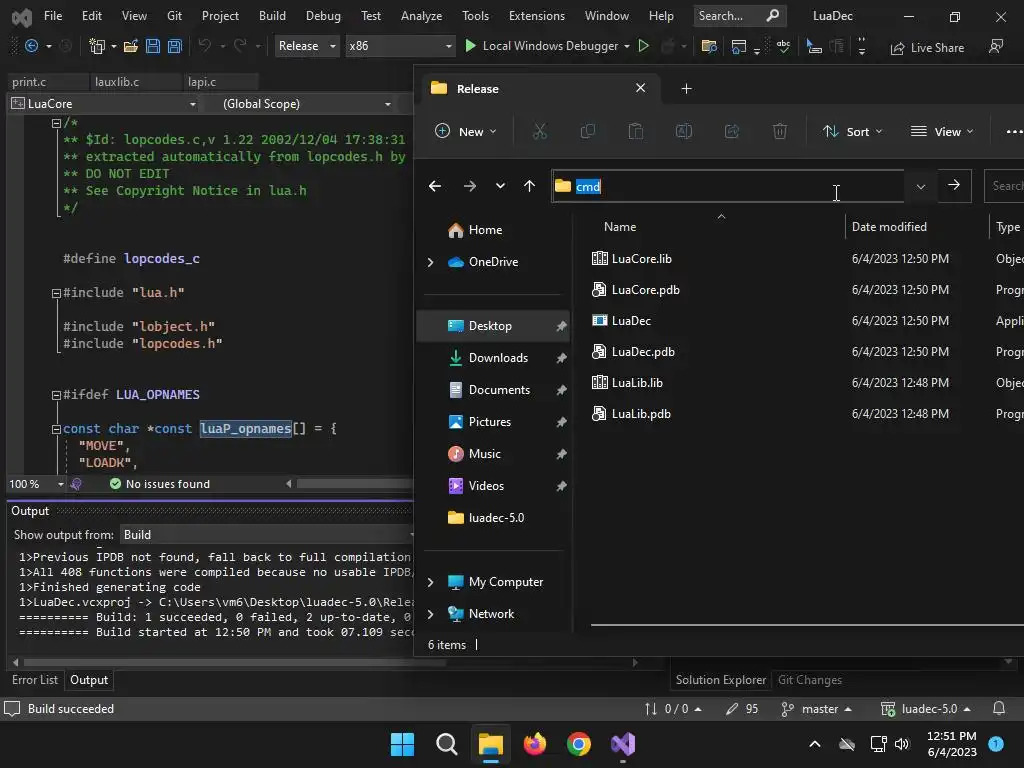Open Google Chrome from the taskbar
Viewport: 1024px width, 768px height.
[579, 744]
